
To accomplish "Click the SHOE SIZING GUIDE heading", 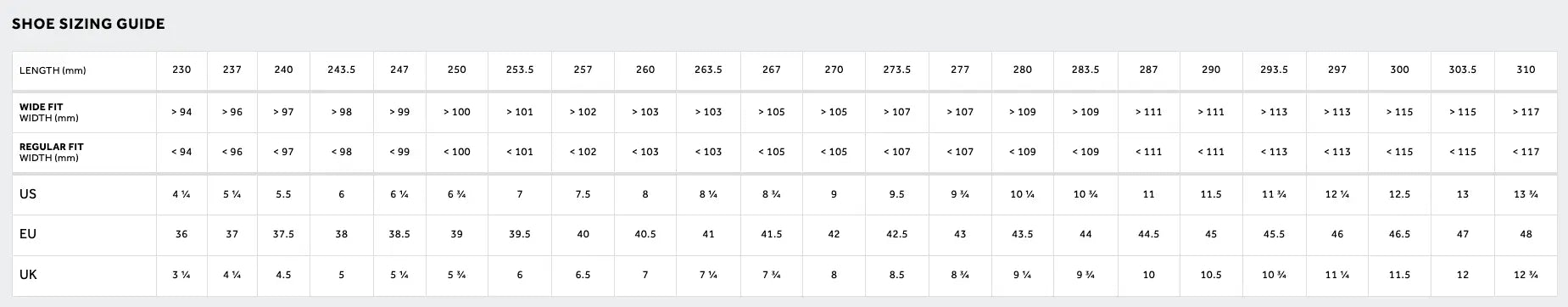I will (88, 25).
